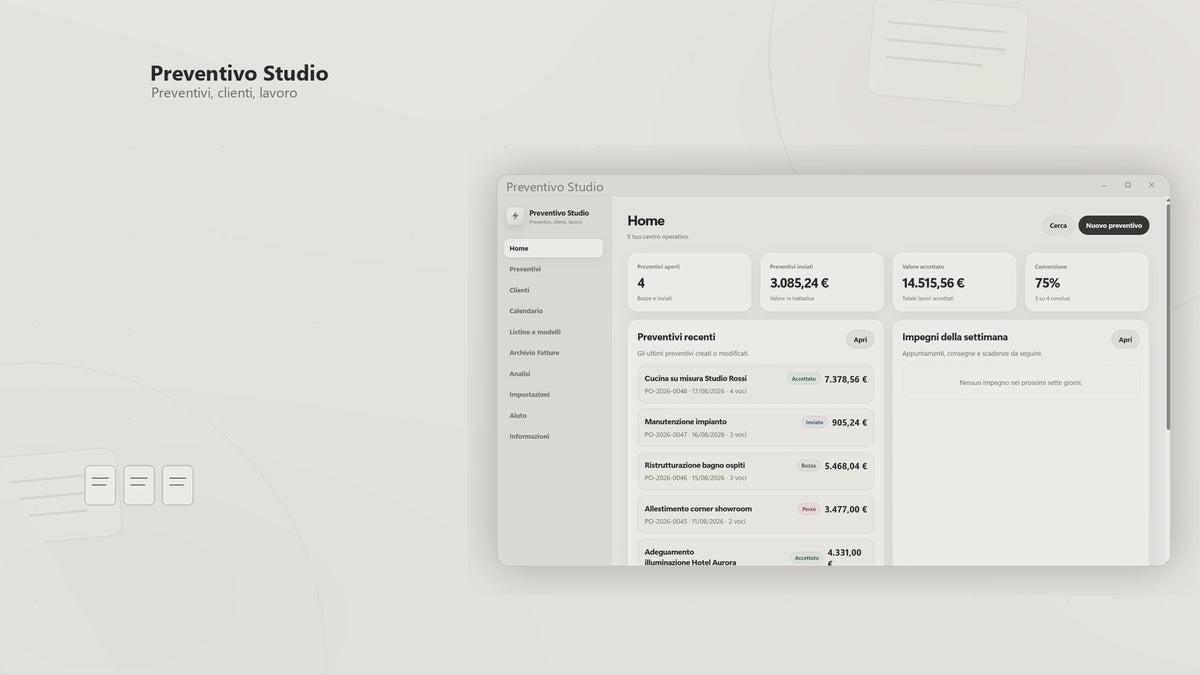Click the Perso status badge
The image size is (1200, 675).
[809, 509]
